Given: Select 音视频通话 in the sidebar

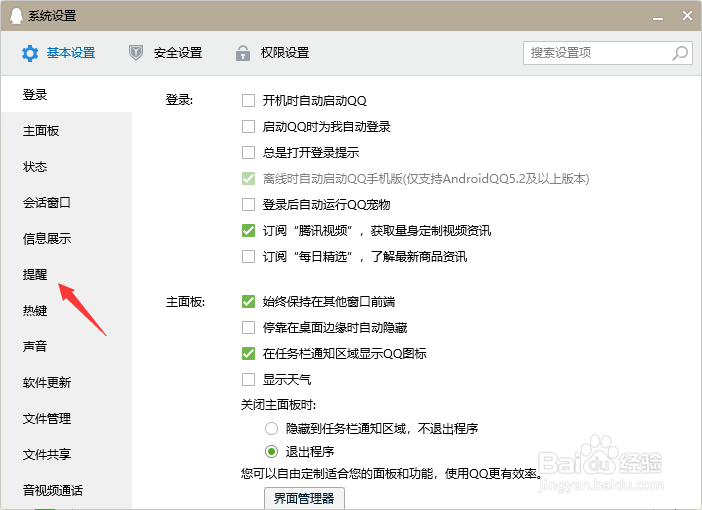Looking at the screenshot, I should 66,490.
